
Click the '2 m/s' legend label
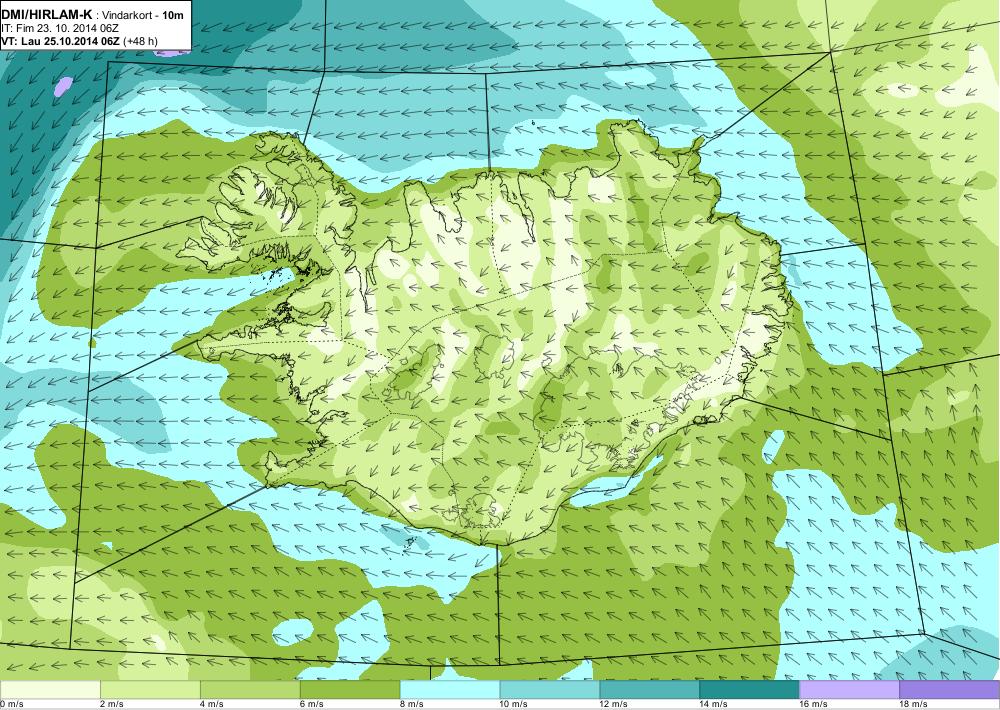pyautogui.click(x=112, y=704)
